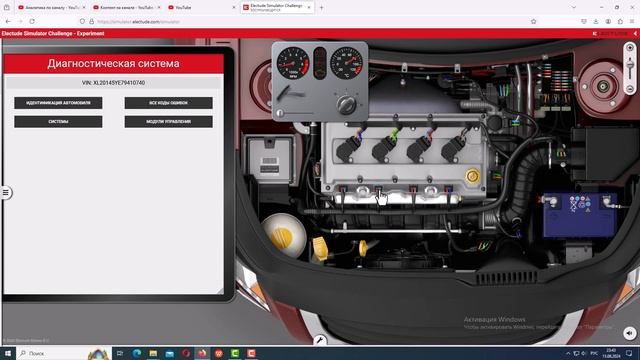Viewport: 640px width, 360px height.
Task: Open ИДЕНТИФИКАЦИЯ АВТОМОБИЛЯ in the diagnostic system
Action: click(58, 103)
